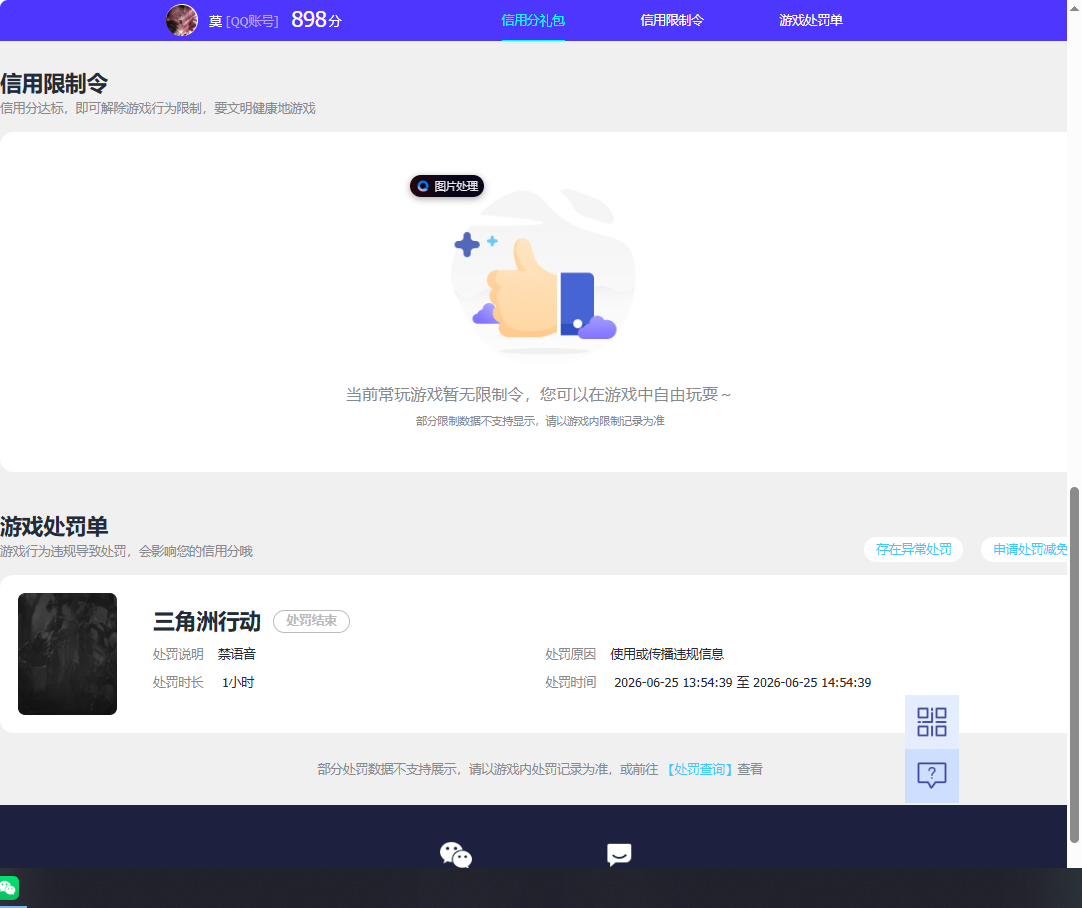Click the 游戏行为违规导致处罚 subtitle text

pos(126,551)
